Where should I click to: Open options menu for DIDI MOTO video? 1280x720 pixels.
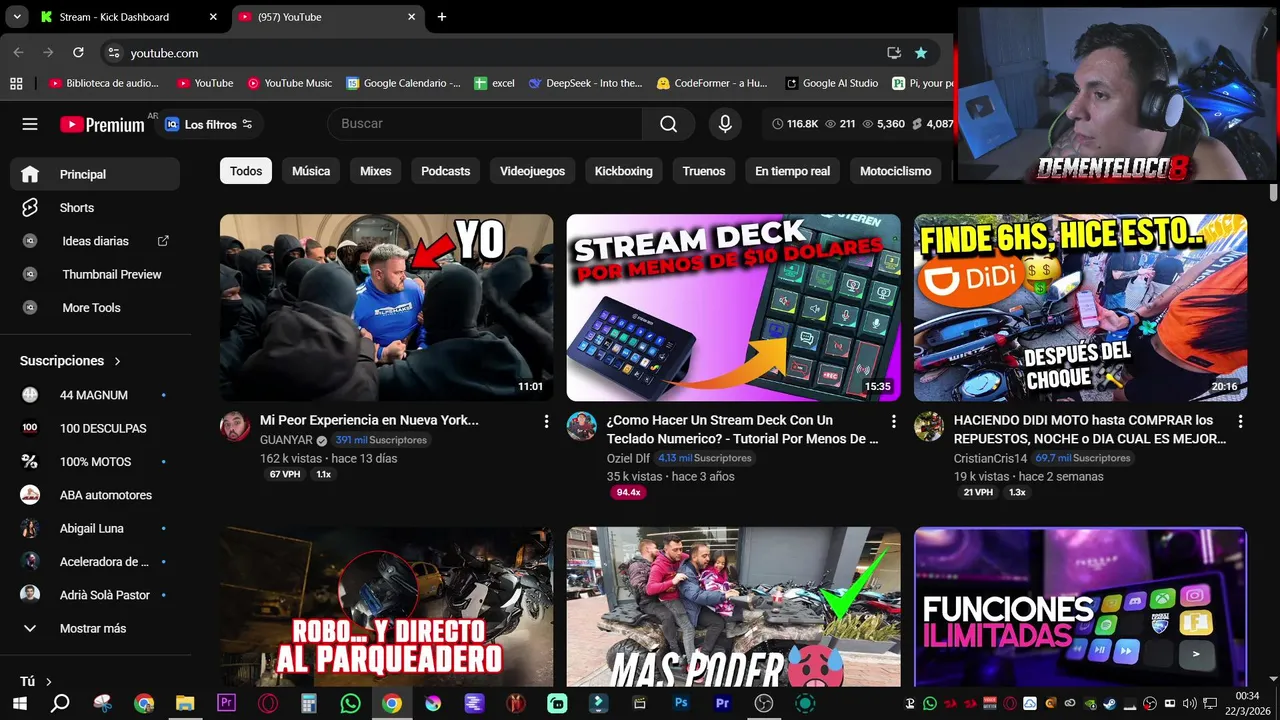[1240, 422]
